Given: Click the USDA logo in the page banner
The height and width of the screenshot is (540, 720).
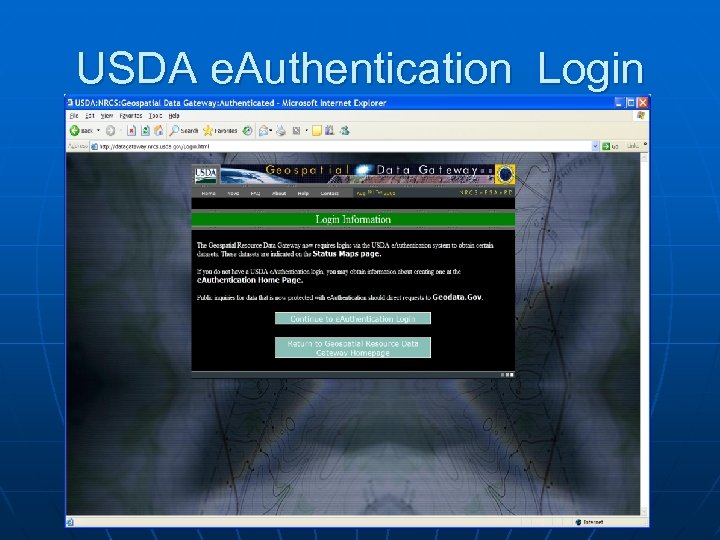Looking at the screenshot, I should [205, 174].
